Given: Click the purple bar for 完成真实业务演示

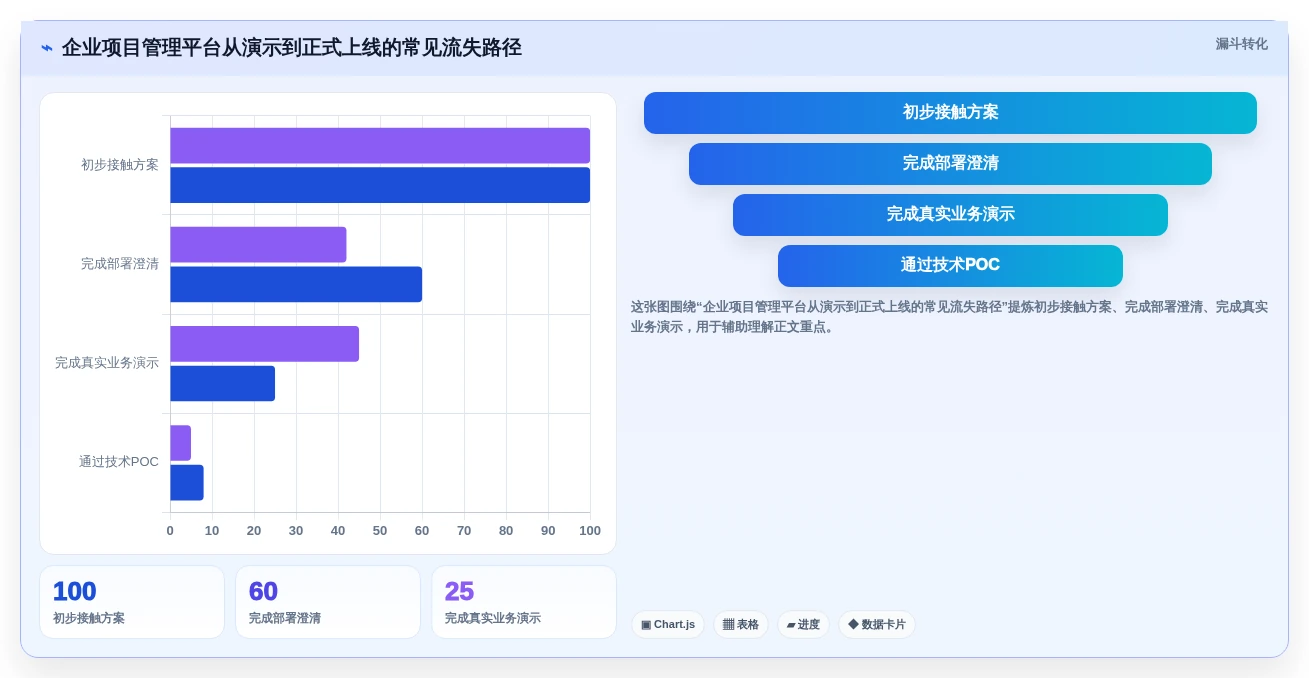Looking at the screenshot, I should (x=264, y=344).
